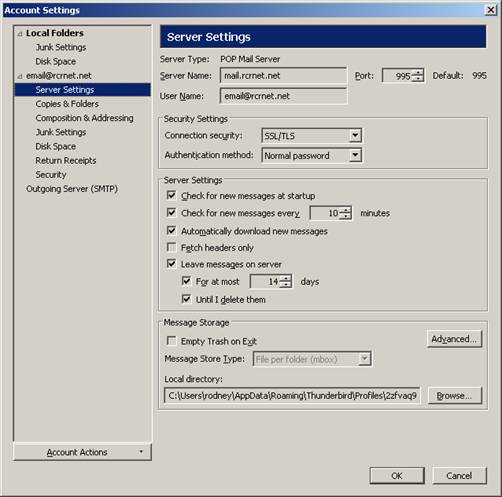Click inside the Server Name field
Image resolution: width=502 pixels, height=497 pixels.
(283, 76)
